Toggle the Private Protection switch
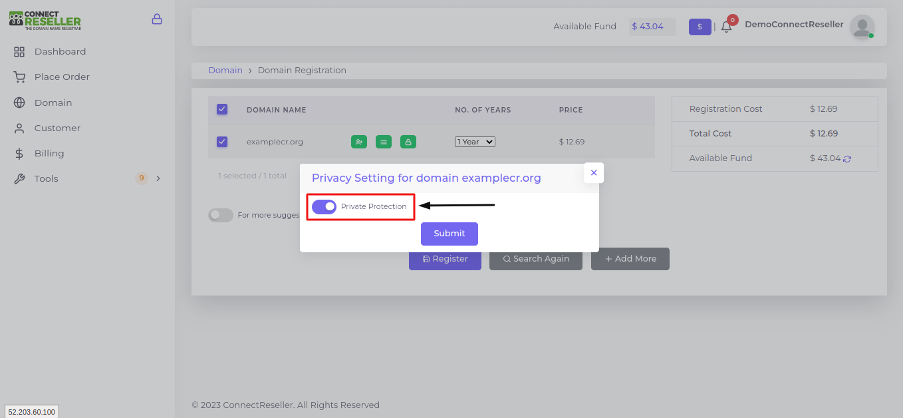This screenshot has height=418, width=904. coord(324,206)
